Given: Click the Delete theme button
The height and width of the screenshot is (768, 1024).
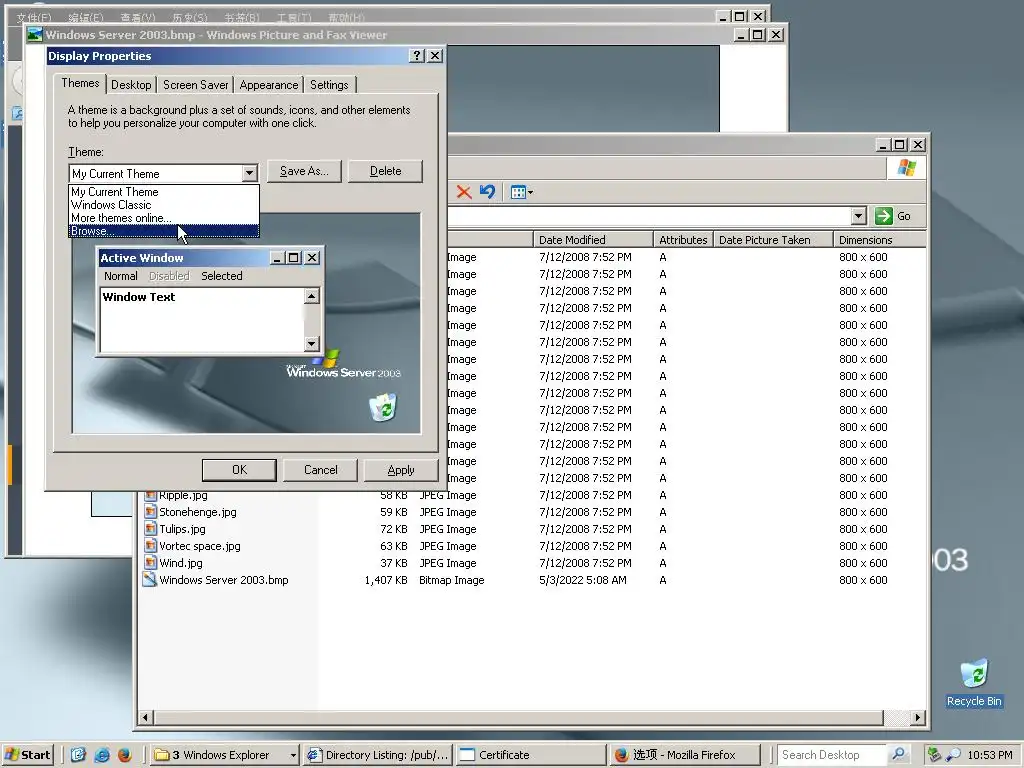Looking at the screenshot, I should click(x=385, y=171).
